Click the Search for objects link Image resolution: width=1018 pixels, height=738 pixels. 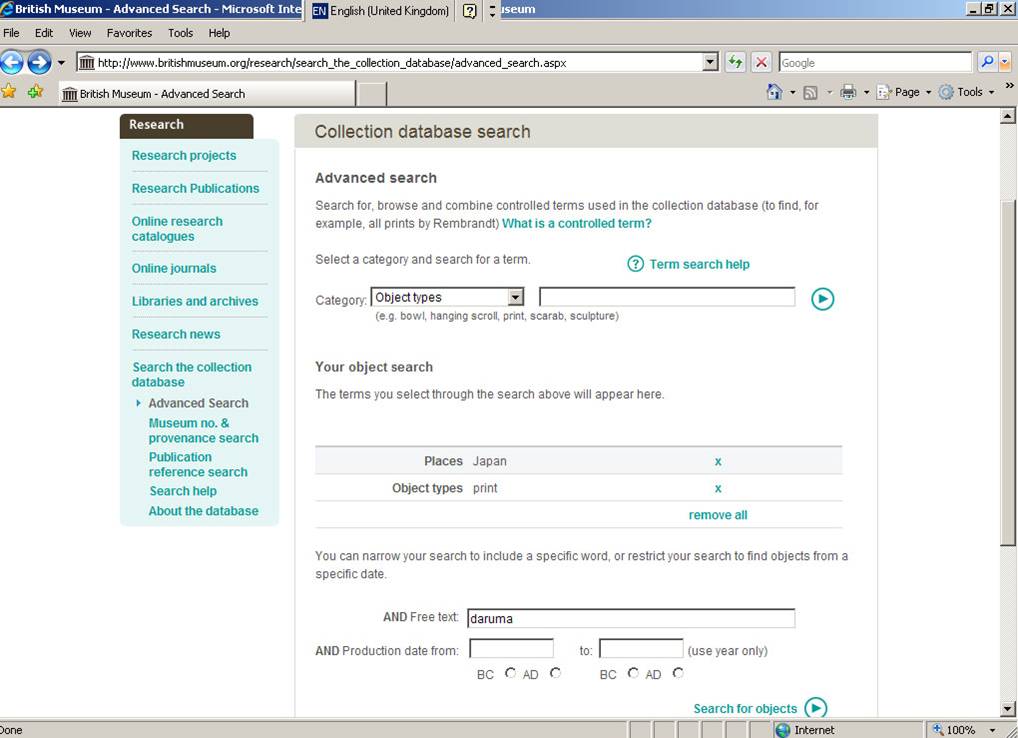745,709
